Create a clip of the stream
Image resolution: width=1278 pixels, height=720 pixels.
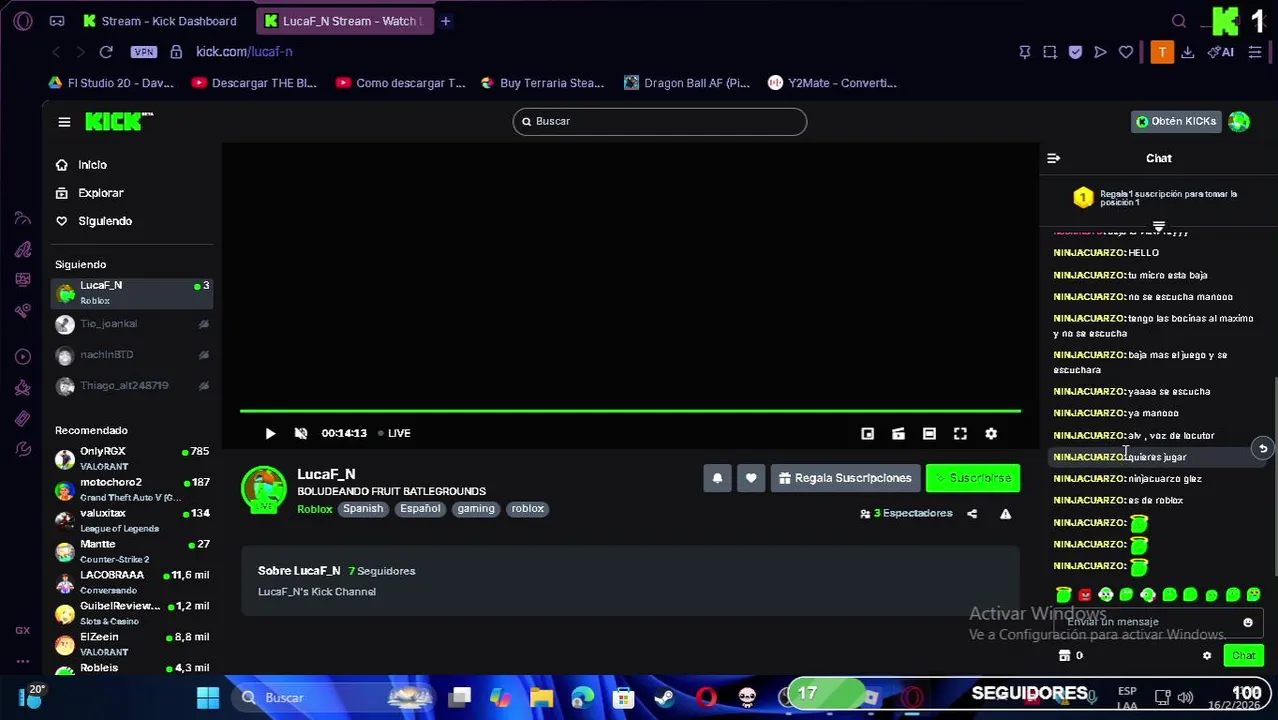pyautogui.click(x=898, y=433)
